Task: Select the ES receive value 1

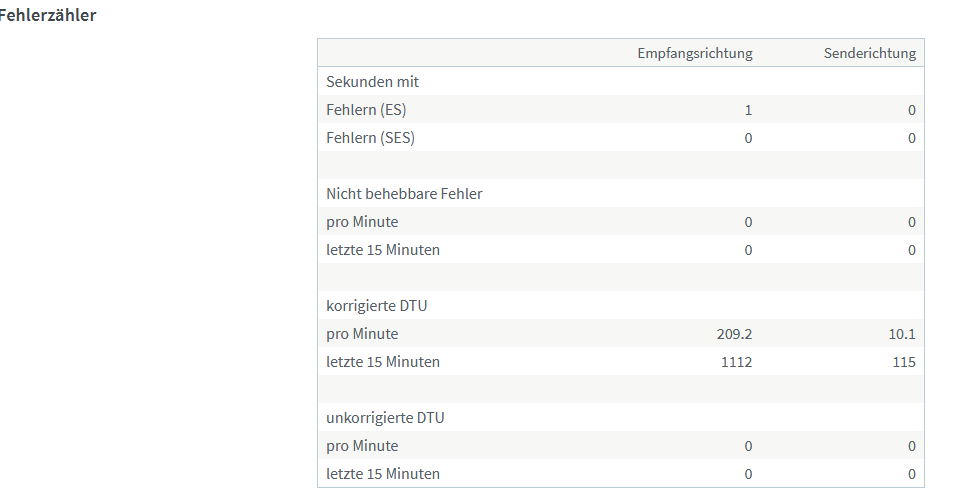Action: click(x=748, y=110)
